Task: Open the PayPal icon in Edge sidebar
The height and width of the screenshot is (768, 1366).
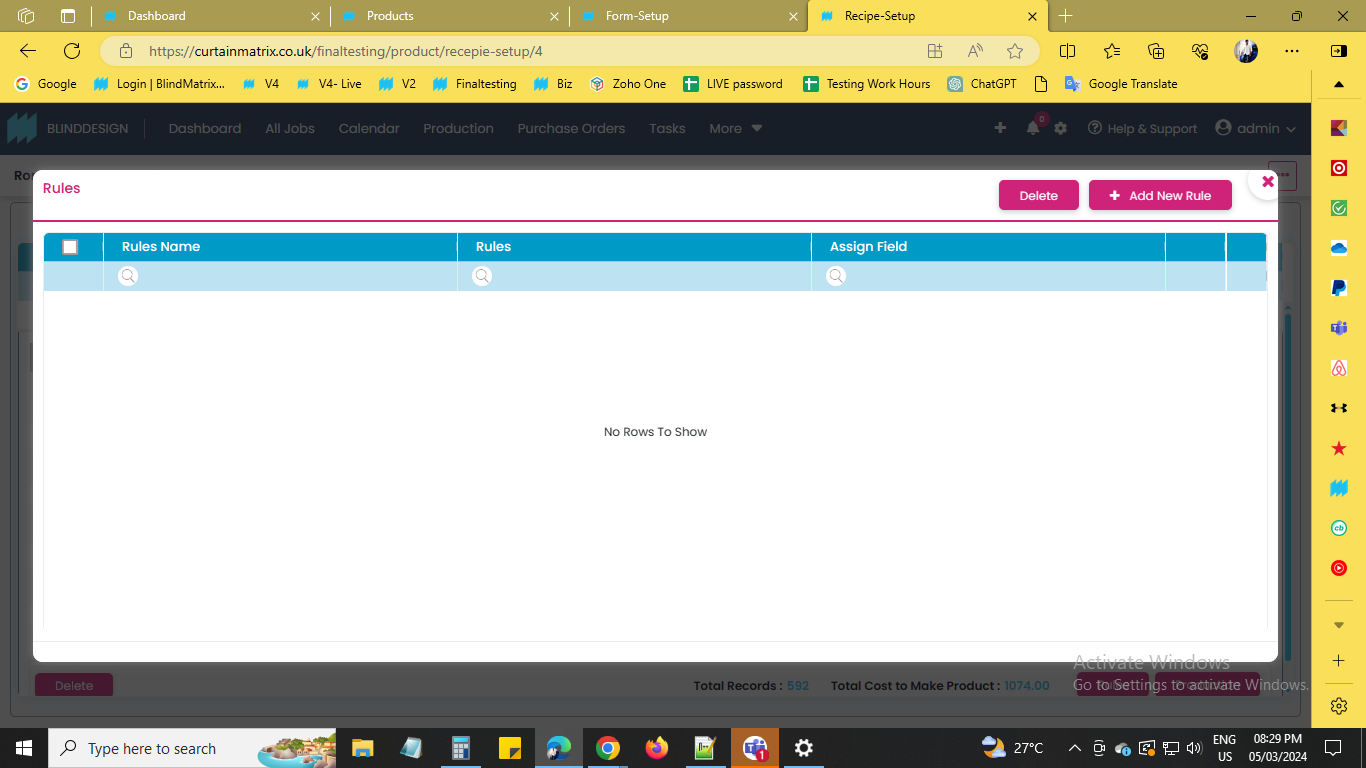Action: pyautogui.click(x=1339, y=288)
